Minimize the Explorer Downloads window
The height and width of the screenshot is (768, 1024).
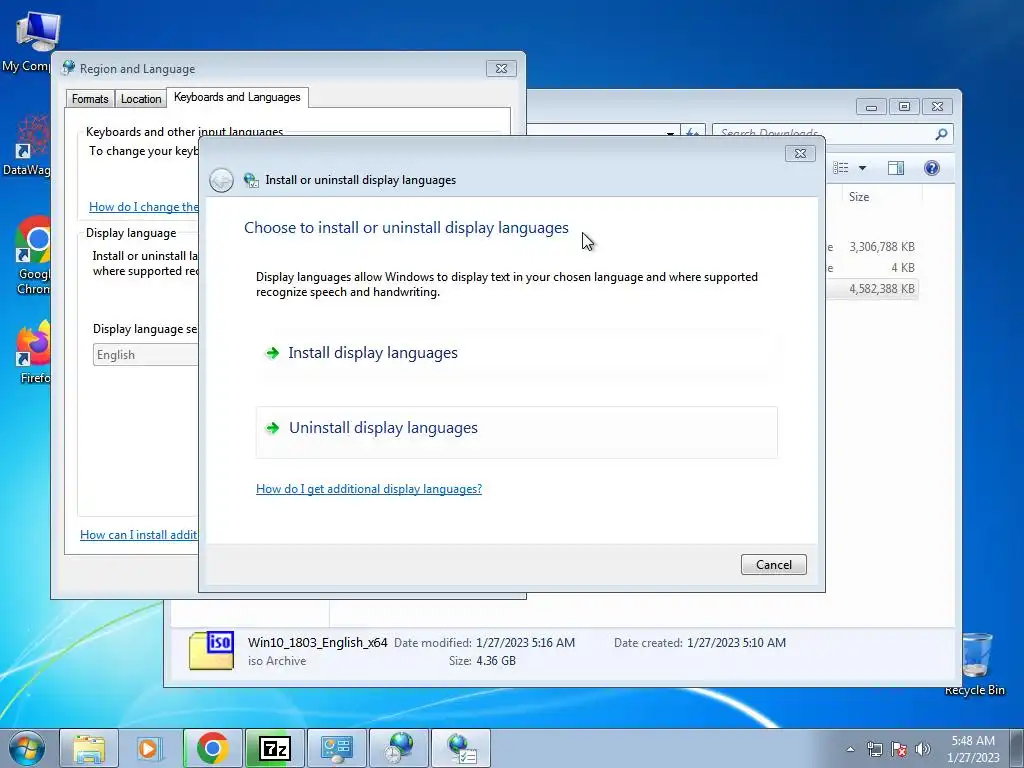(x=871, y=106)
